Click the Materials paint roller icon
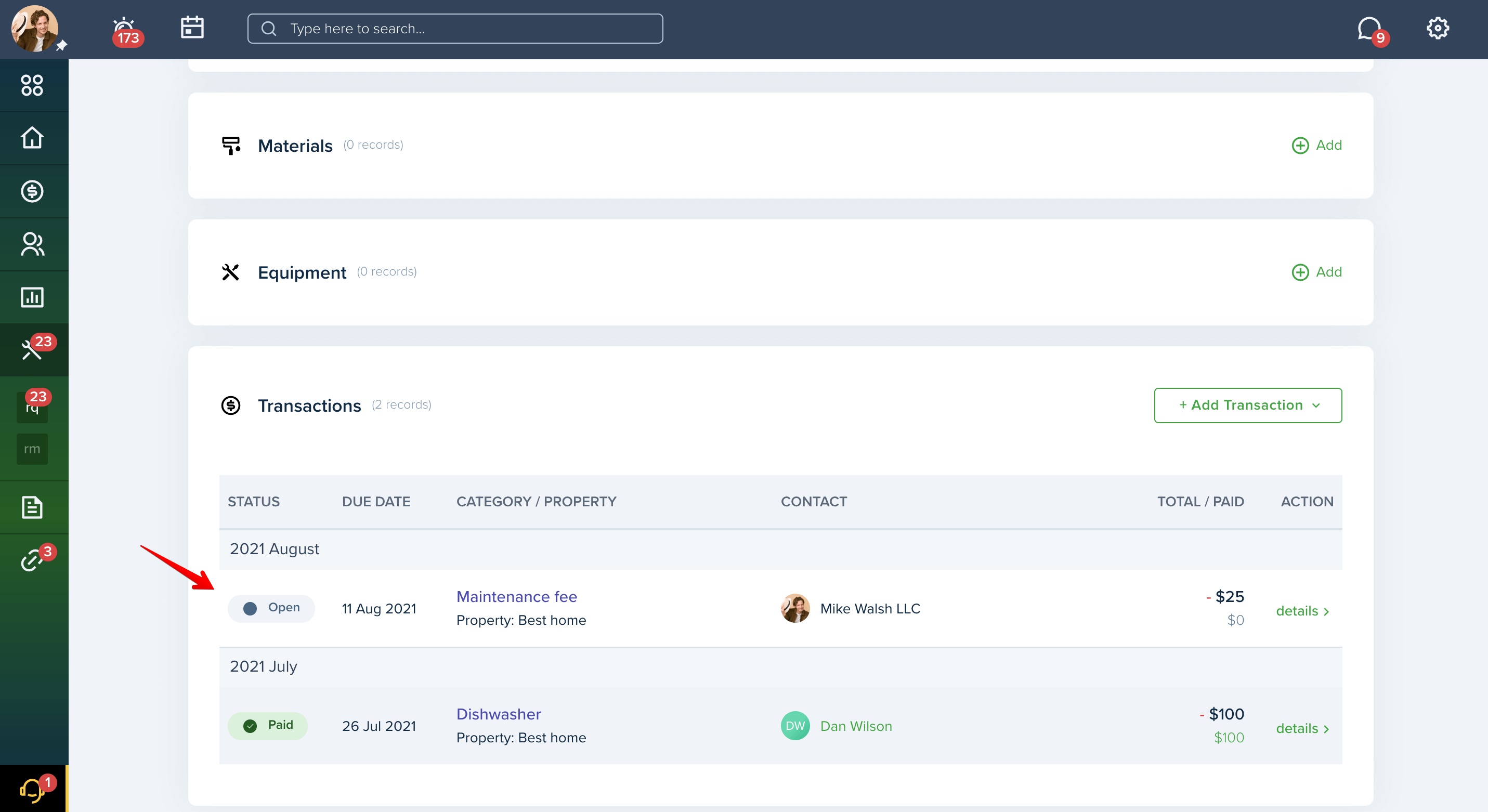Image resolution: width=1488 pixels, height=812 pixels. tap(231, 146)
